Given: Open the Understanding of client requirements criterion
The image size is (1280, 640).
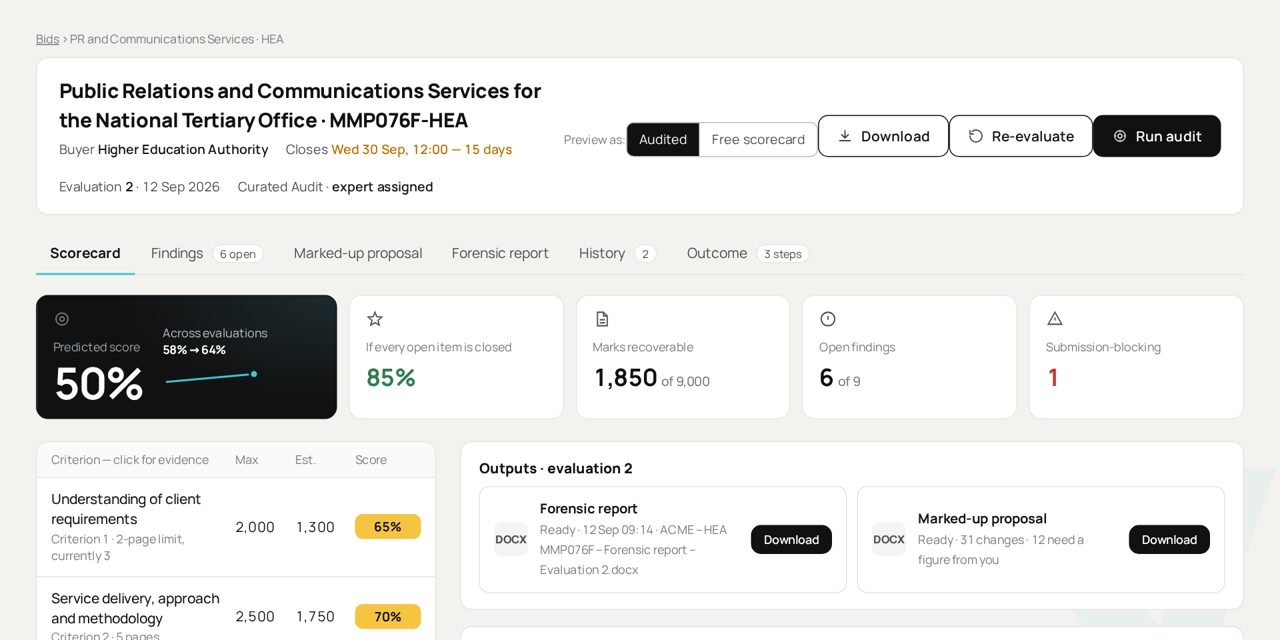Looking at the screenshot, I should pos(236,527).
